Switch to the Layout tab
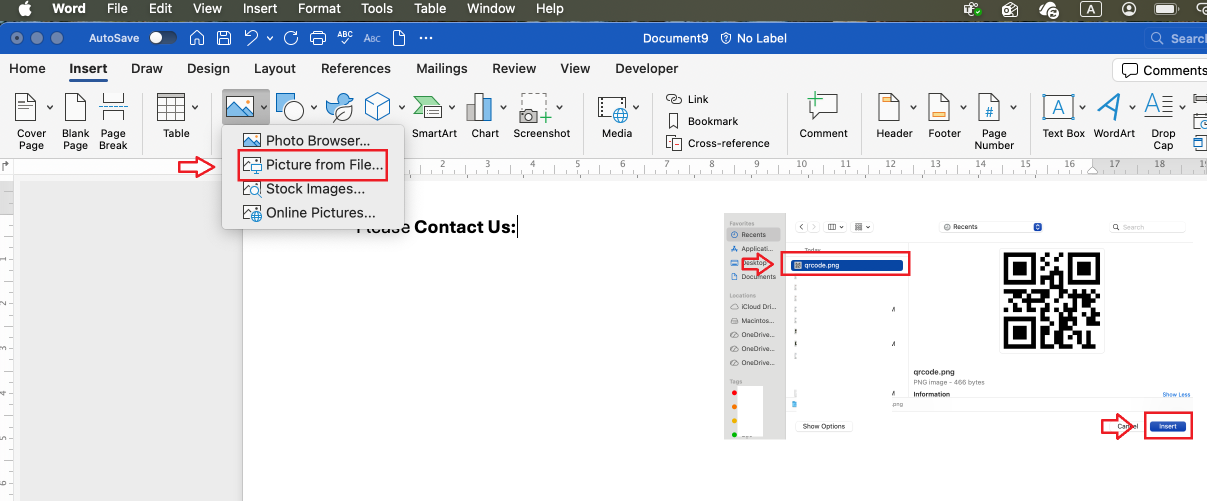The height and width of the screenshot is (501, 1207). pyautogui.click(x=275, y=69)
